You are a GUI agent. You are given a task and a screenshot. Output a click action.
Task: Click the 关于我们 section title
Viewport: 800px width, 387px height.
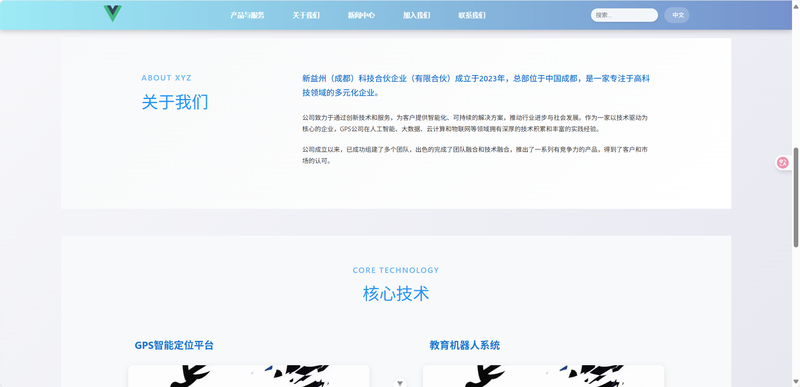point(175,102)
